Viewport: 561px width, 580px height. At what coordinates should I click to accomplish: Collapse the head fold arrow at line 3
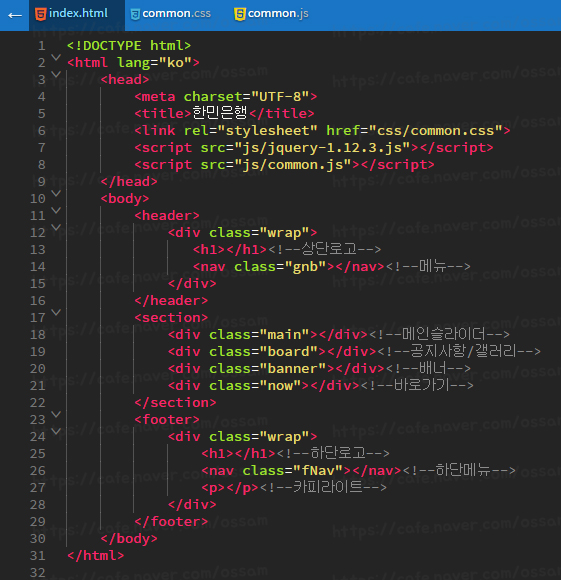[56, 74]
